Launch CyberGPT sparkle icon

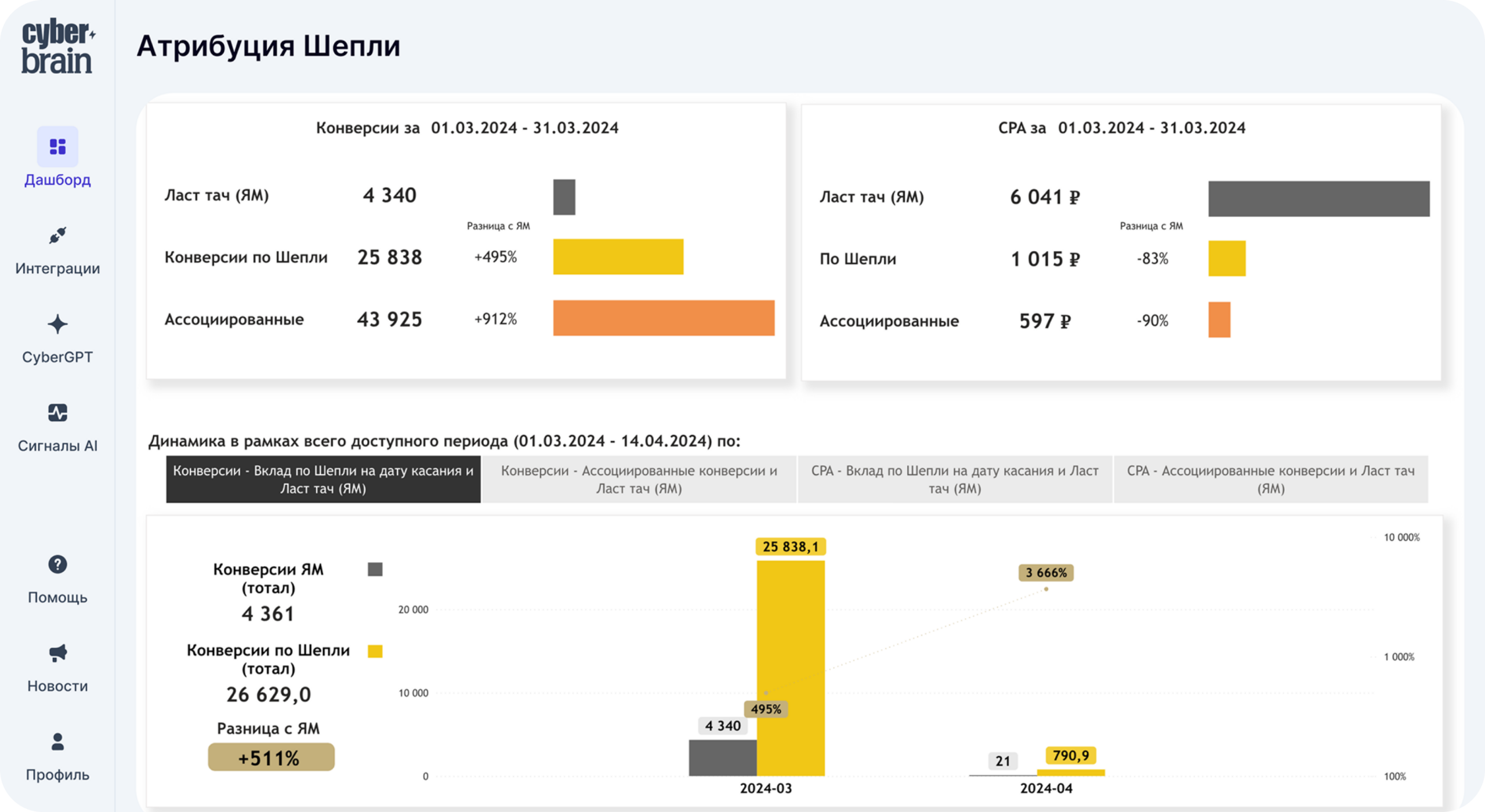[x=57, y=324]
